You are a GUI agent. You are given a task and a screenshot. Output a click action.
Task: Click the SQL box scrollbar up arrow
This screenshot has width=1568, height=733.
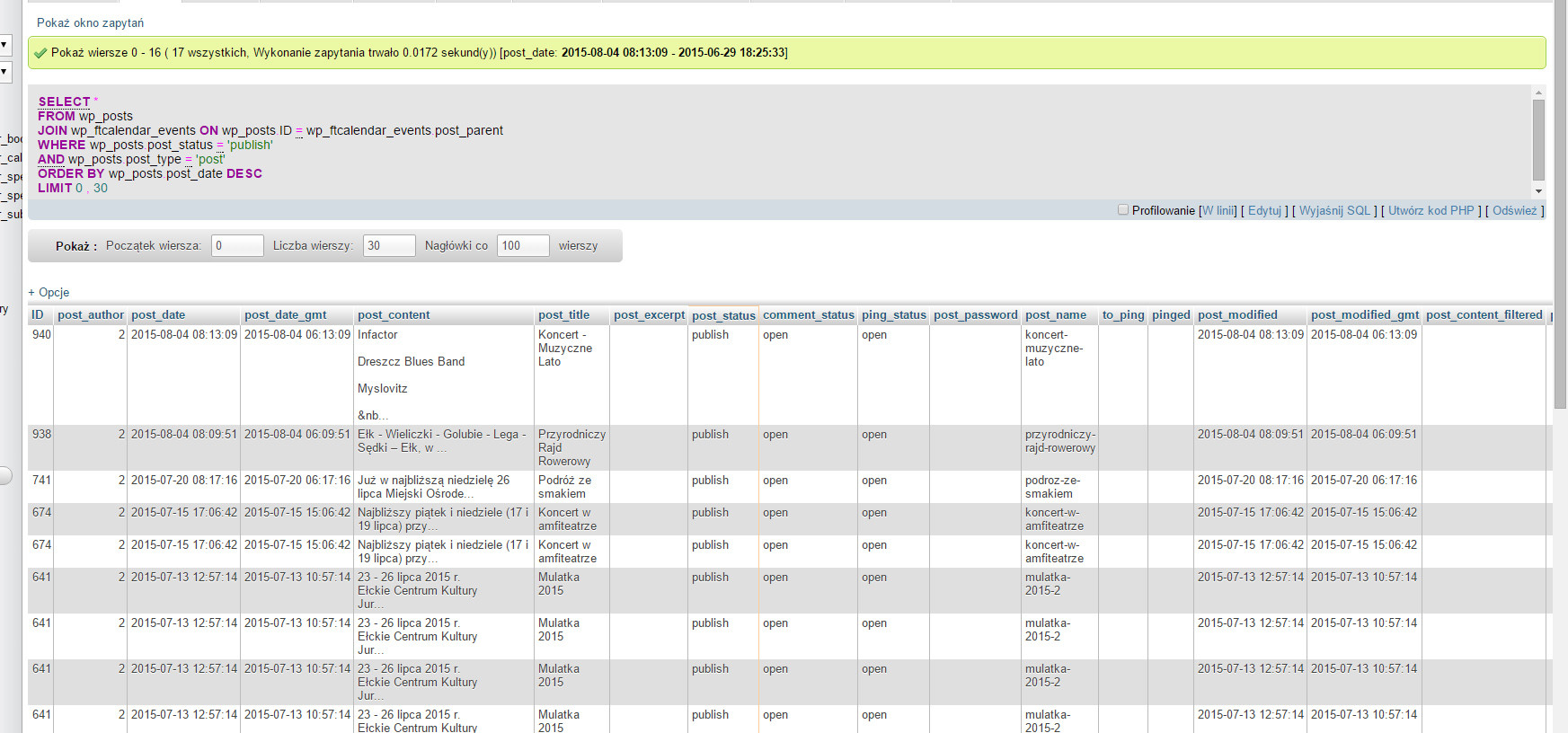[1538, 92]
